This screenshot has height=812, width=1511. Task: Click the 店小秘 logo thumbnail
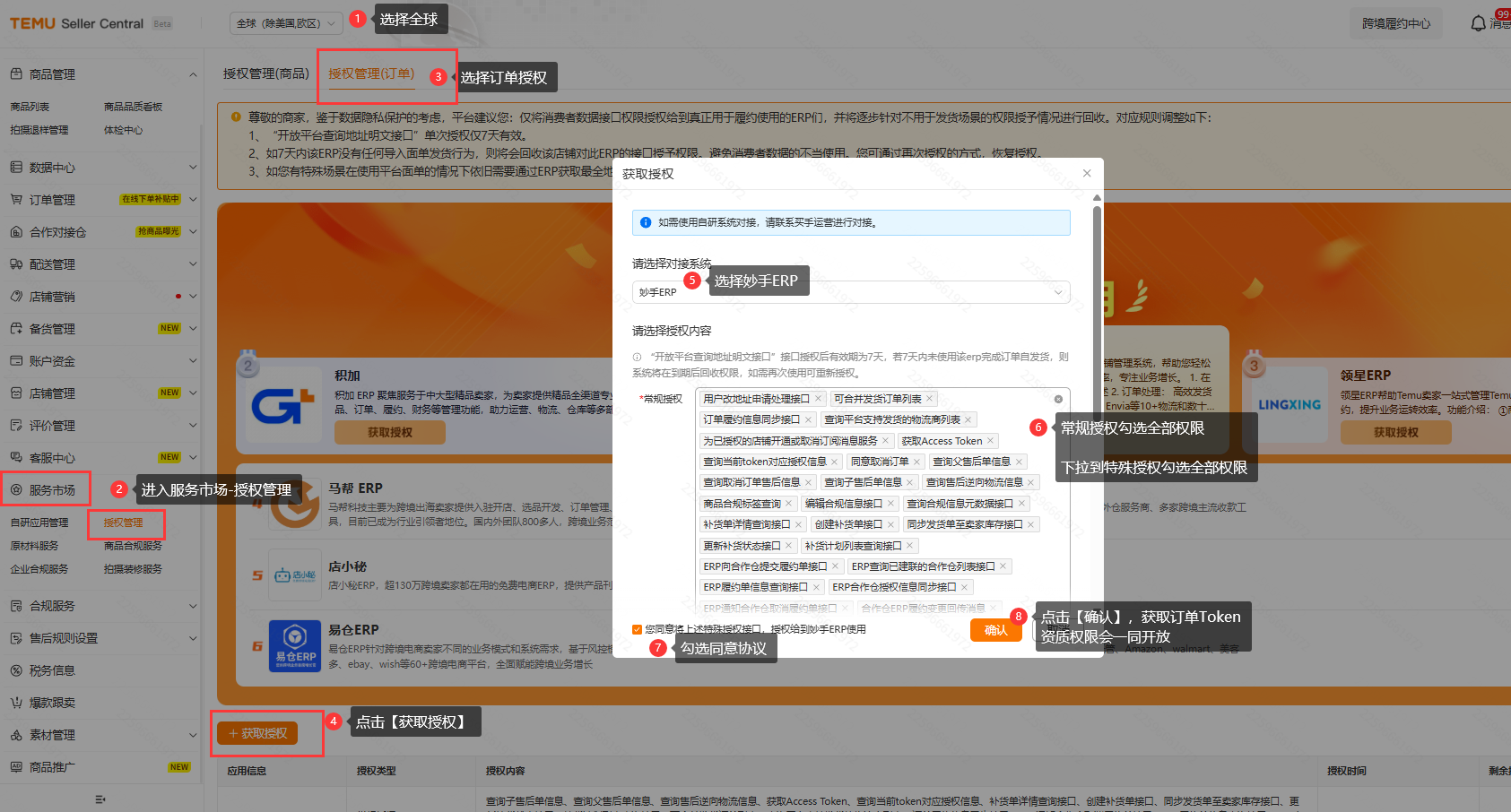click(x=295, y=574)
